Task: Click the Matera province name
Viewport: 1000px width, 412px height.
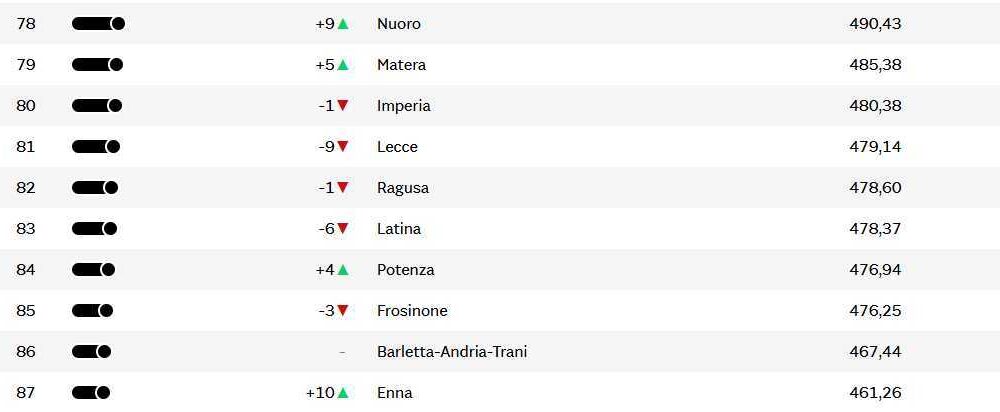Action: click(x=401, y=65)
